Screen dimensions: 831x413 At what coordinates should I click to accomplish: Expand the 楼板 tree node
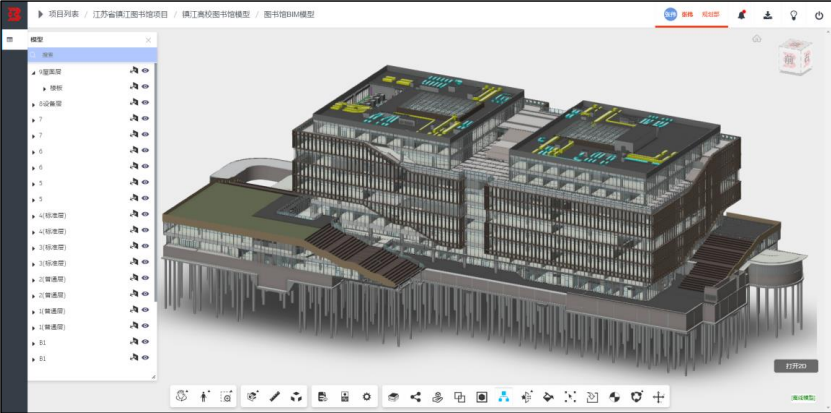45,89
